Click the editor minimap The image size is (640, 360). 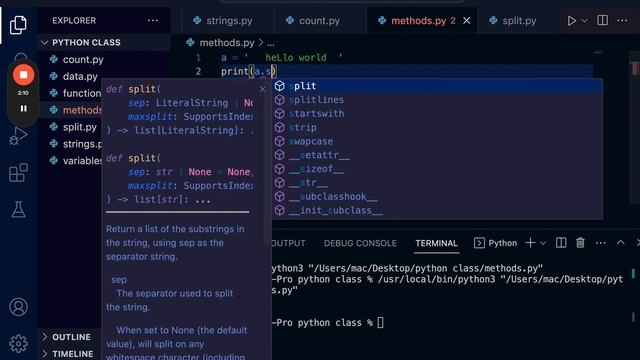[x=599, y=52]
